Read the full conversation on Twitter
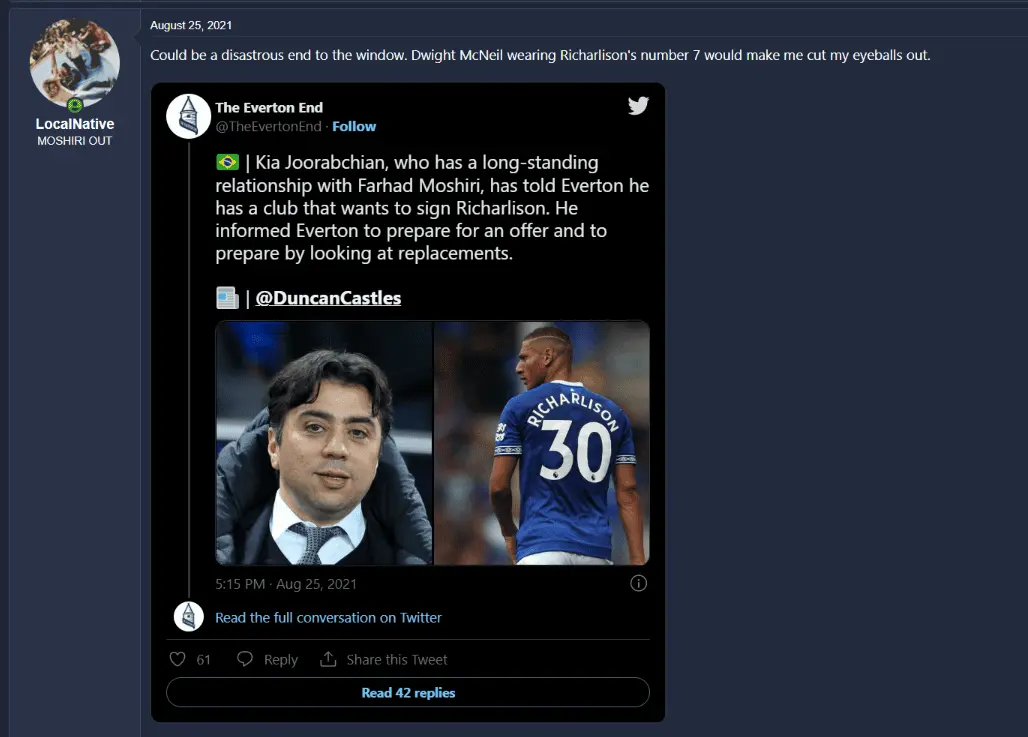This screenshot has width=1028, height=737. [x=328, y=618]
